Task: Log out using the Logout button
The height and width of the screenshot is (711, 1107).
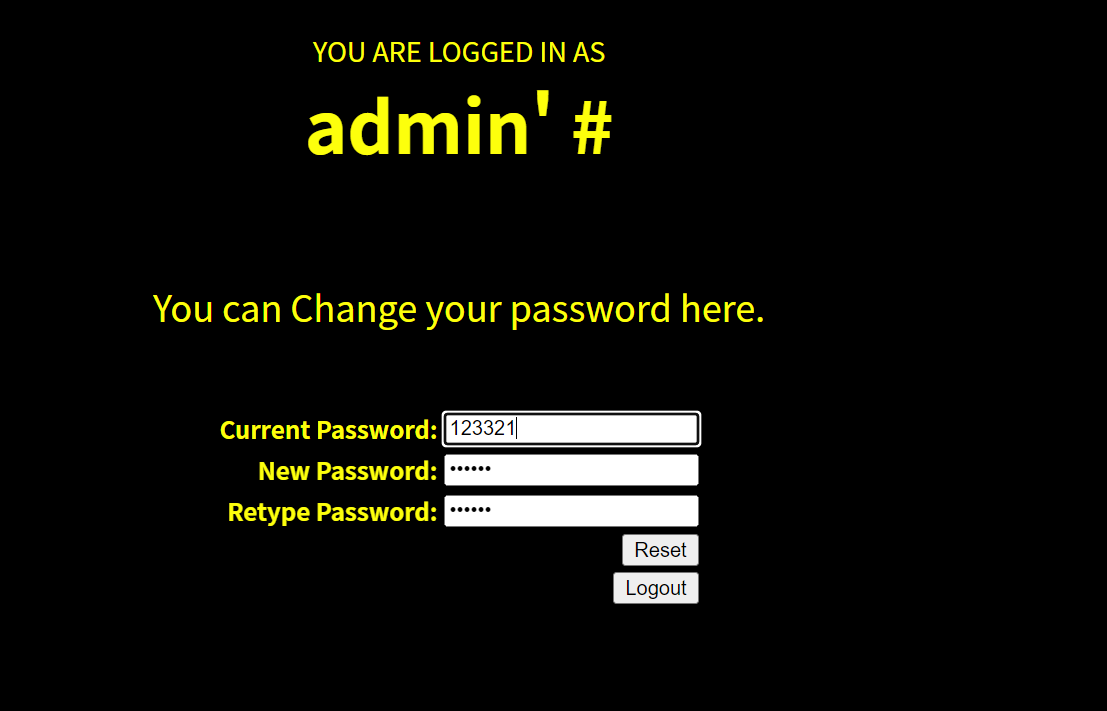Action: click(x=656, y=588)
